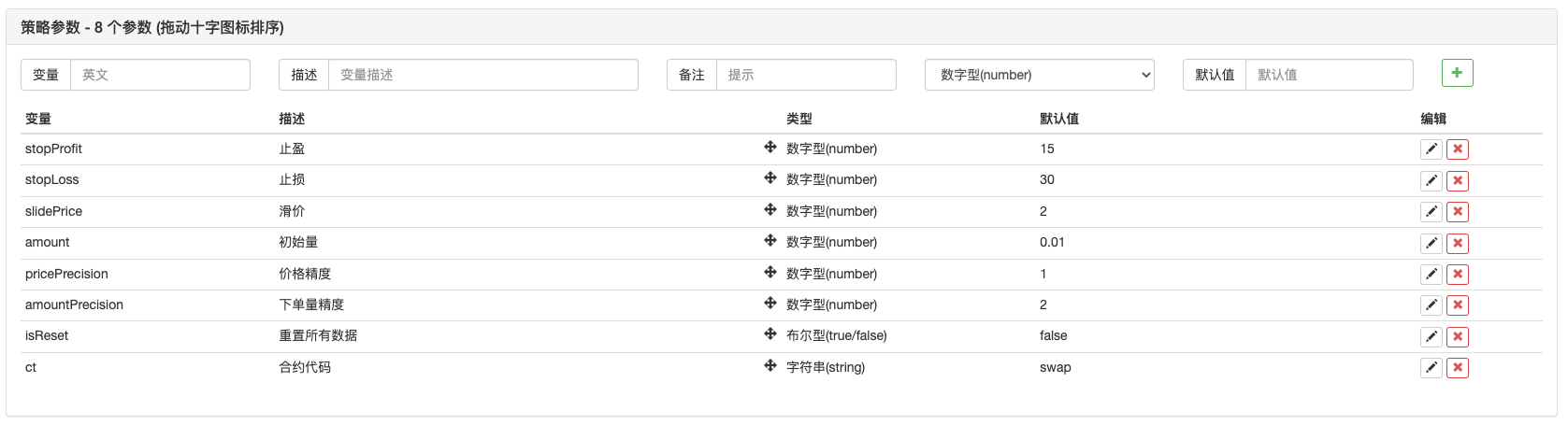Click the 默认值 default value input
1568x425 pixels.
coord(1329,75)
